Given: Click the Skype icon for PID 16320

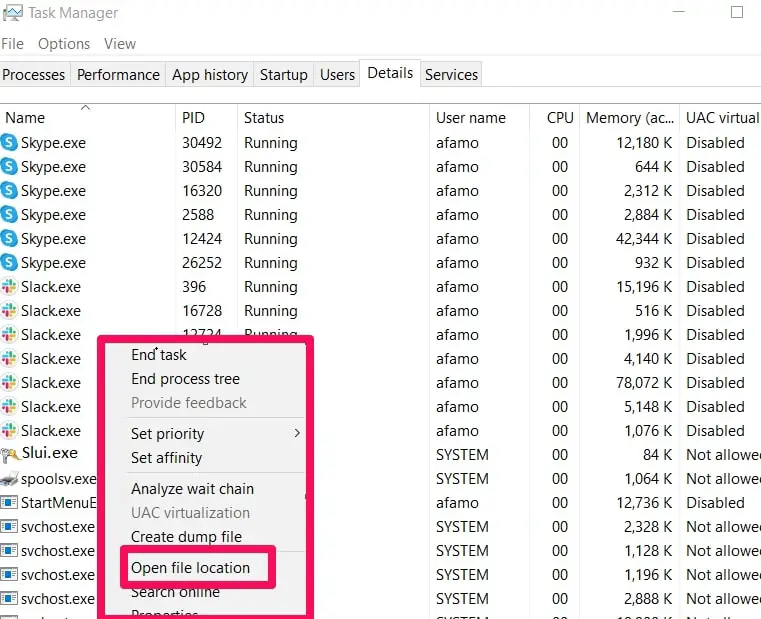Looking at the screenshot, I should pos(9,191).
